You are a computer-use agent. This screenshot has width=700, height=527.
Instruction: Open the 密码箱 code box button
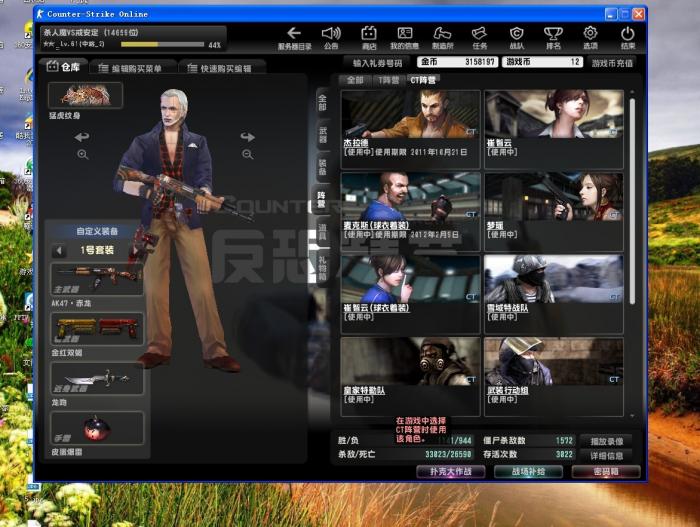pos(606,472)
